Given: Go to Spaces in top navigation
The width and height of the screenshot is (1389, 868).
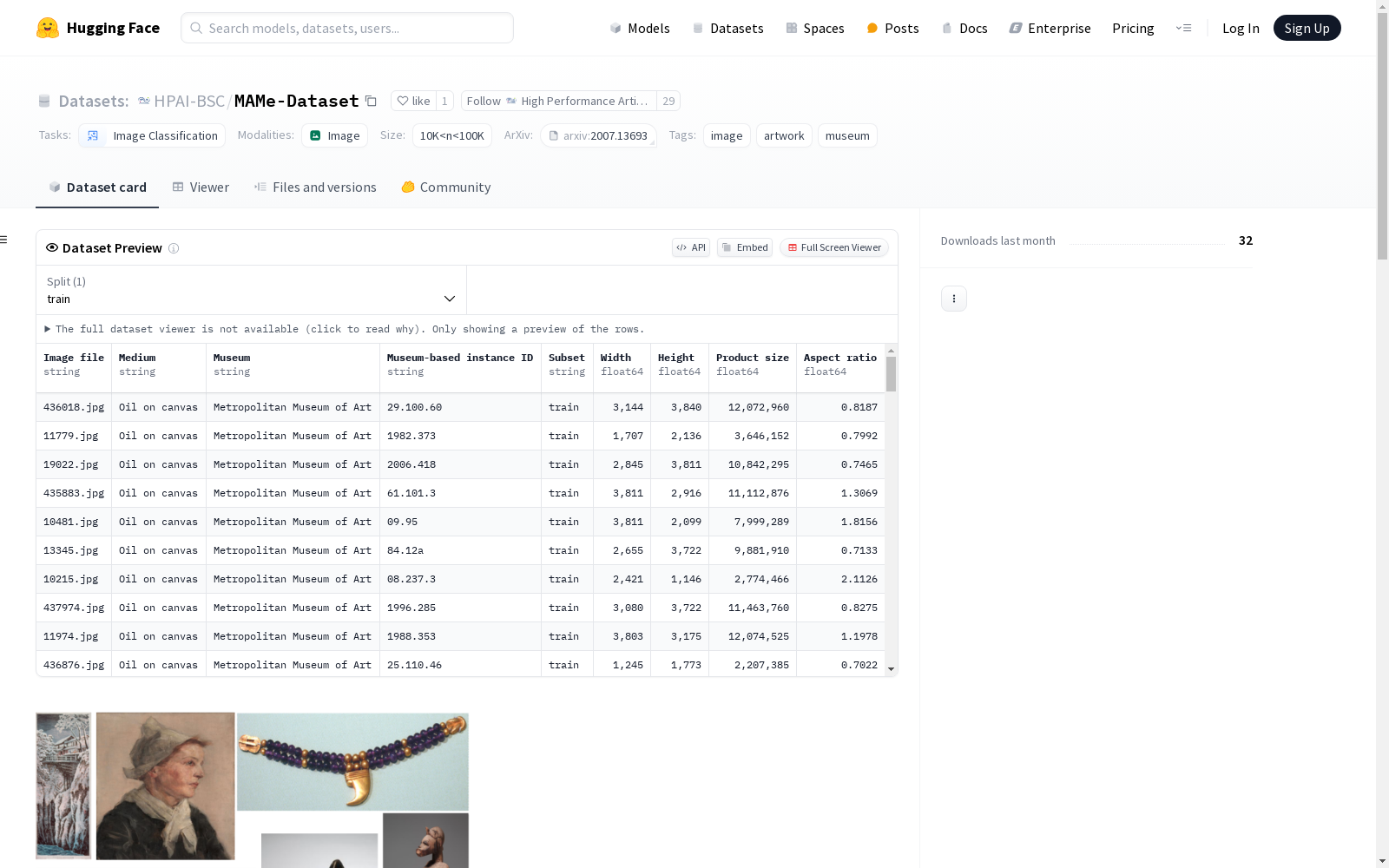Looking at the screenshot, I should (x=815, y=28).
